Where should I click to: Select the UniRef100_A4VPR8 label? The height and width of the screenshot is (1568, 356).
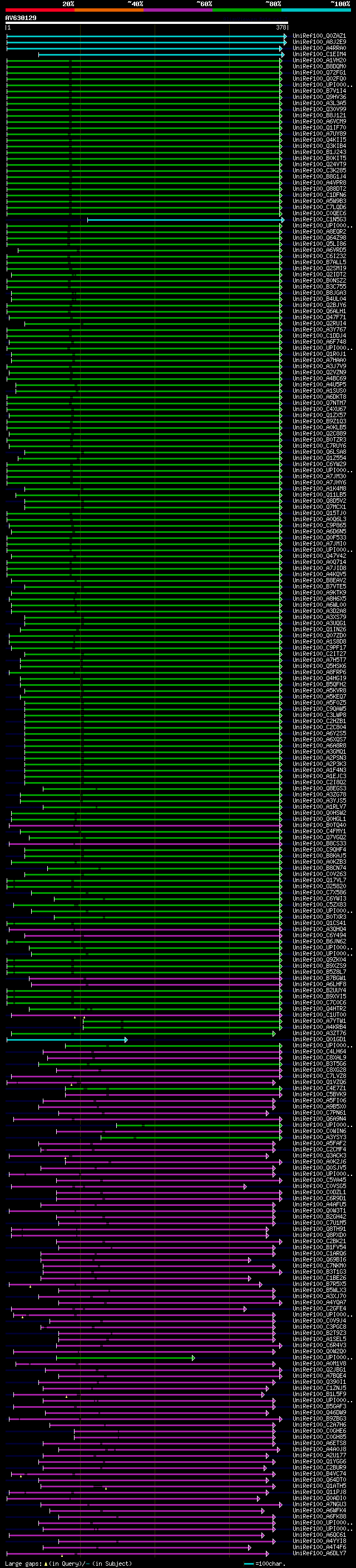[319, 182]
